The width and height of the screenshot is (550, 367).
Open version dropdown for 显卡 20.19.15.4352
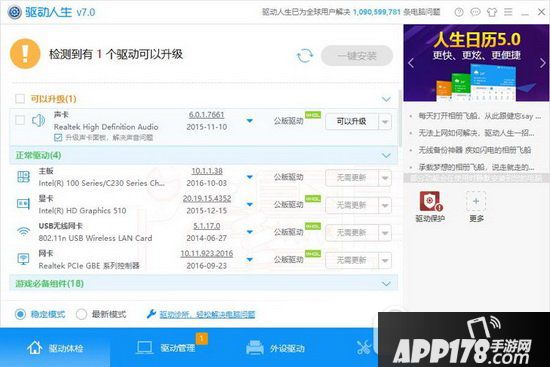tap(250, 204)
